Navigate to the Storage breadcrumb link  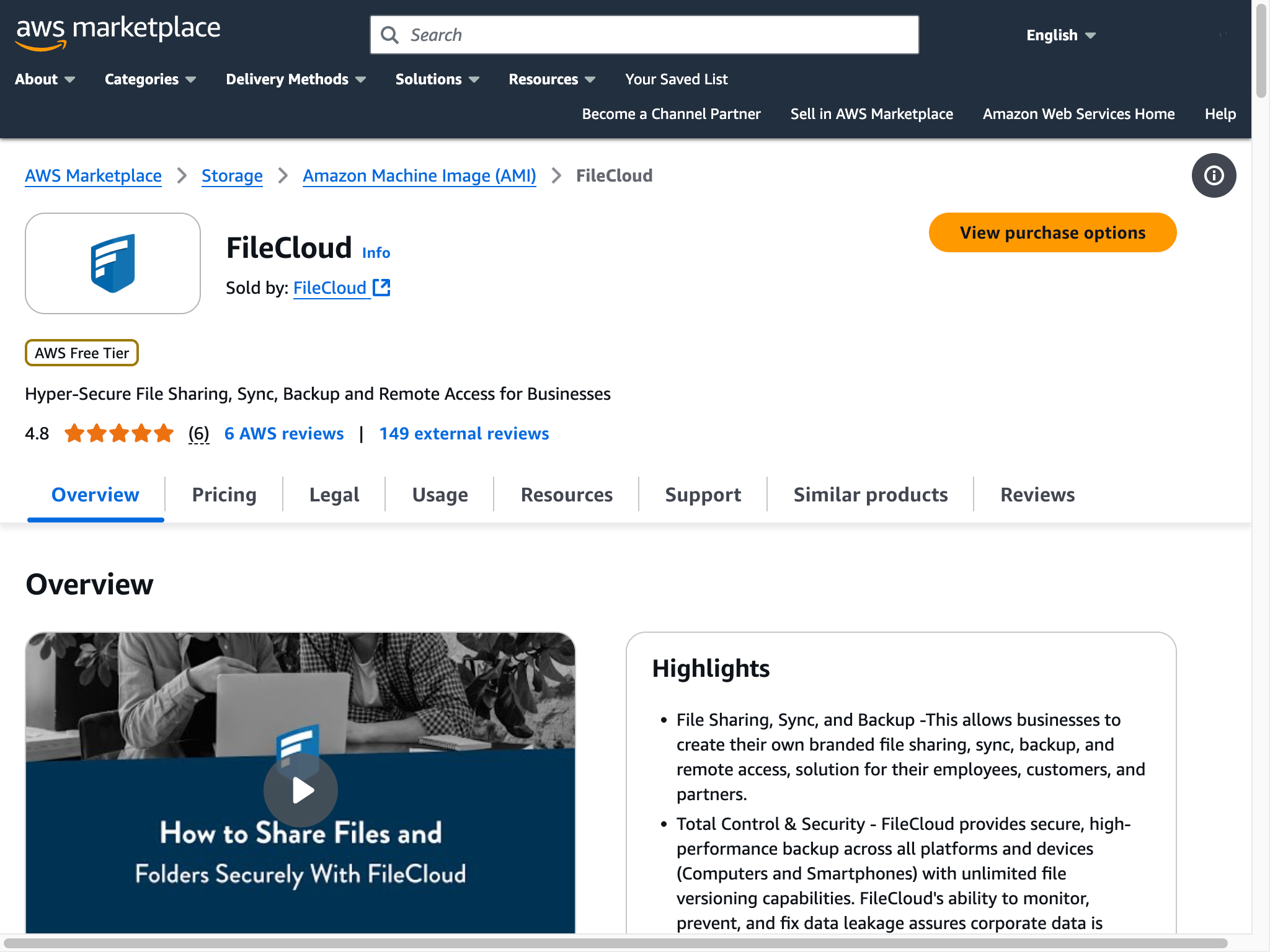click(232, 175)
